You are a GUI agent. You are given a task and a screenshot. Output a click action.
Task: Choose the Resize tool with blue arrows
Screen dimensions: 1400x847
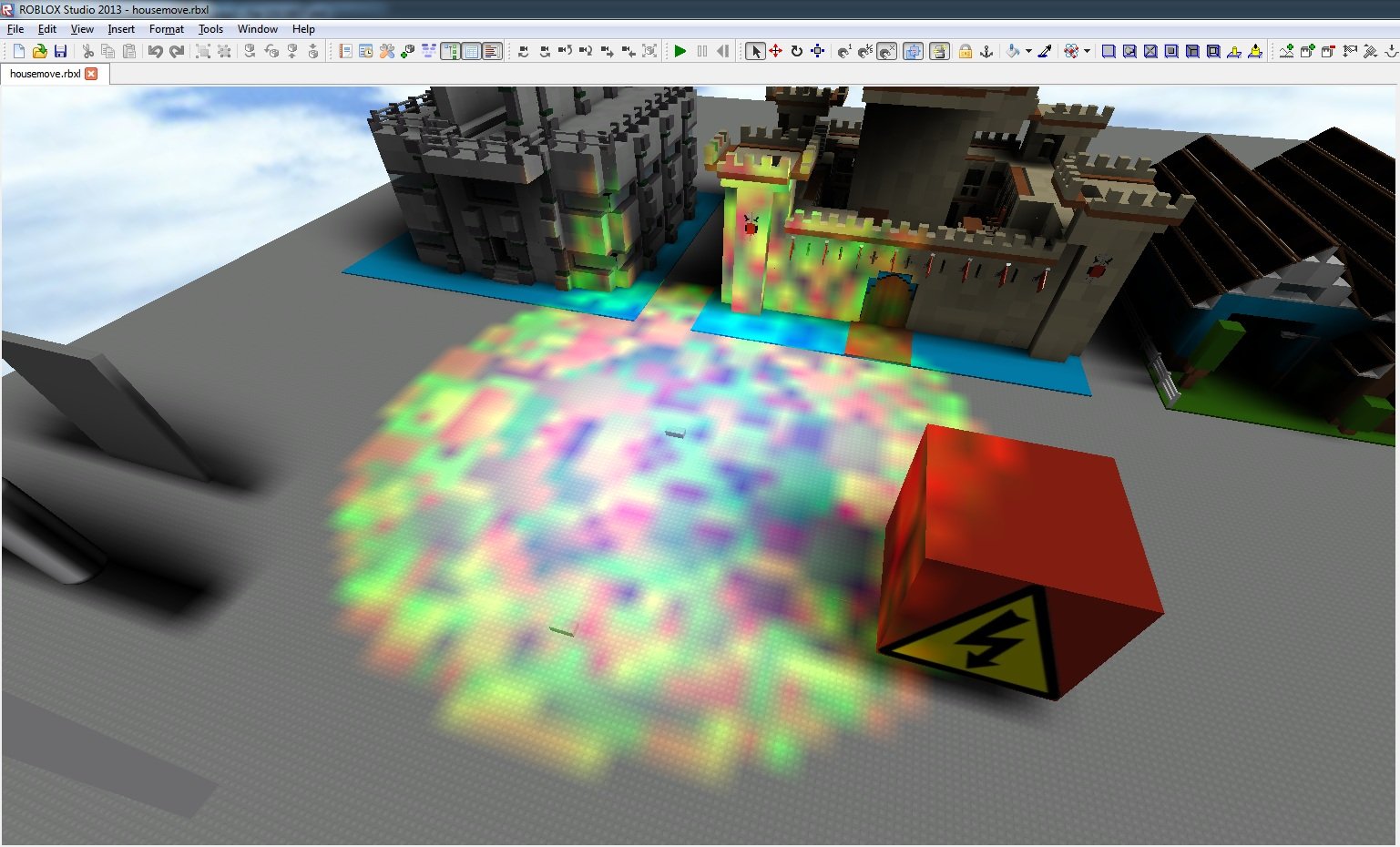click(x=818, y=51)
